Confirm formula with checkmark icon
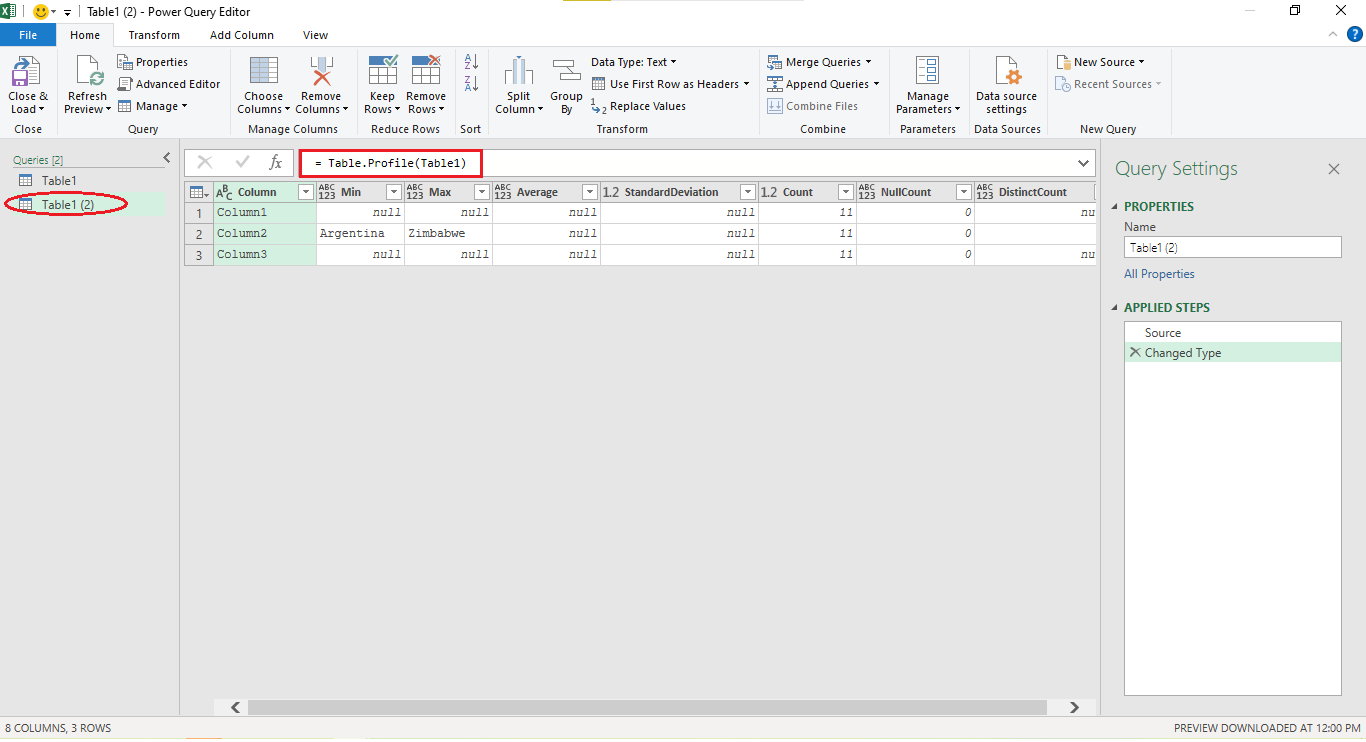Viewport: 1366px width, 742px height. point(242,162)
